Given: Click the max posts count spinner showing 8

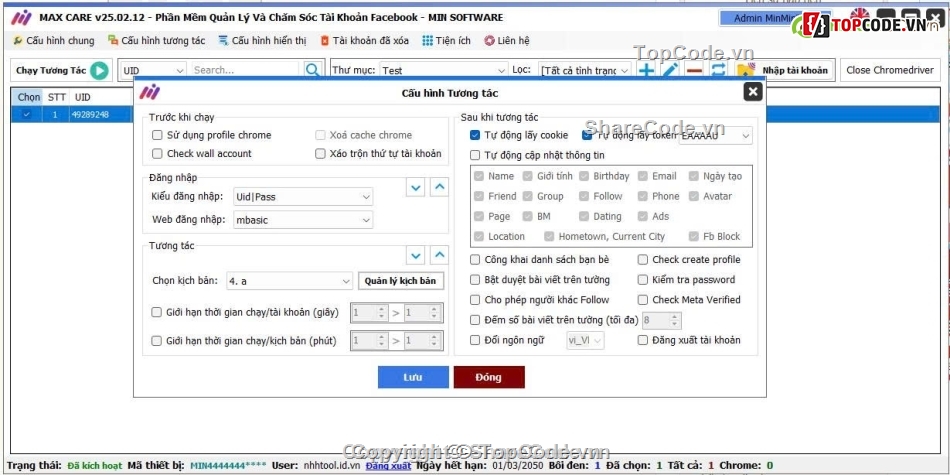Looking at the screenshot, I should click(x=662, y=320).
